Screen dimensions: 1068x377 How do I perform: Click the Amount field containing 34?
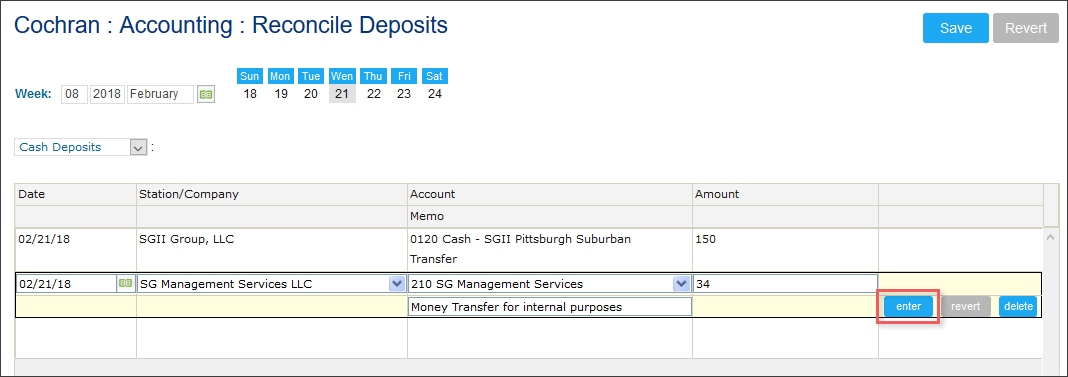click(785, 284)
